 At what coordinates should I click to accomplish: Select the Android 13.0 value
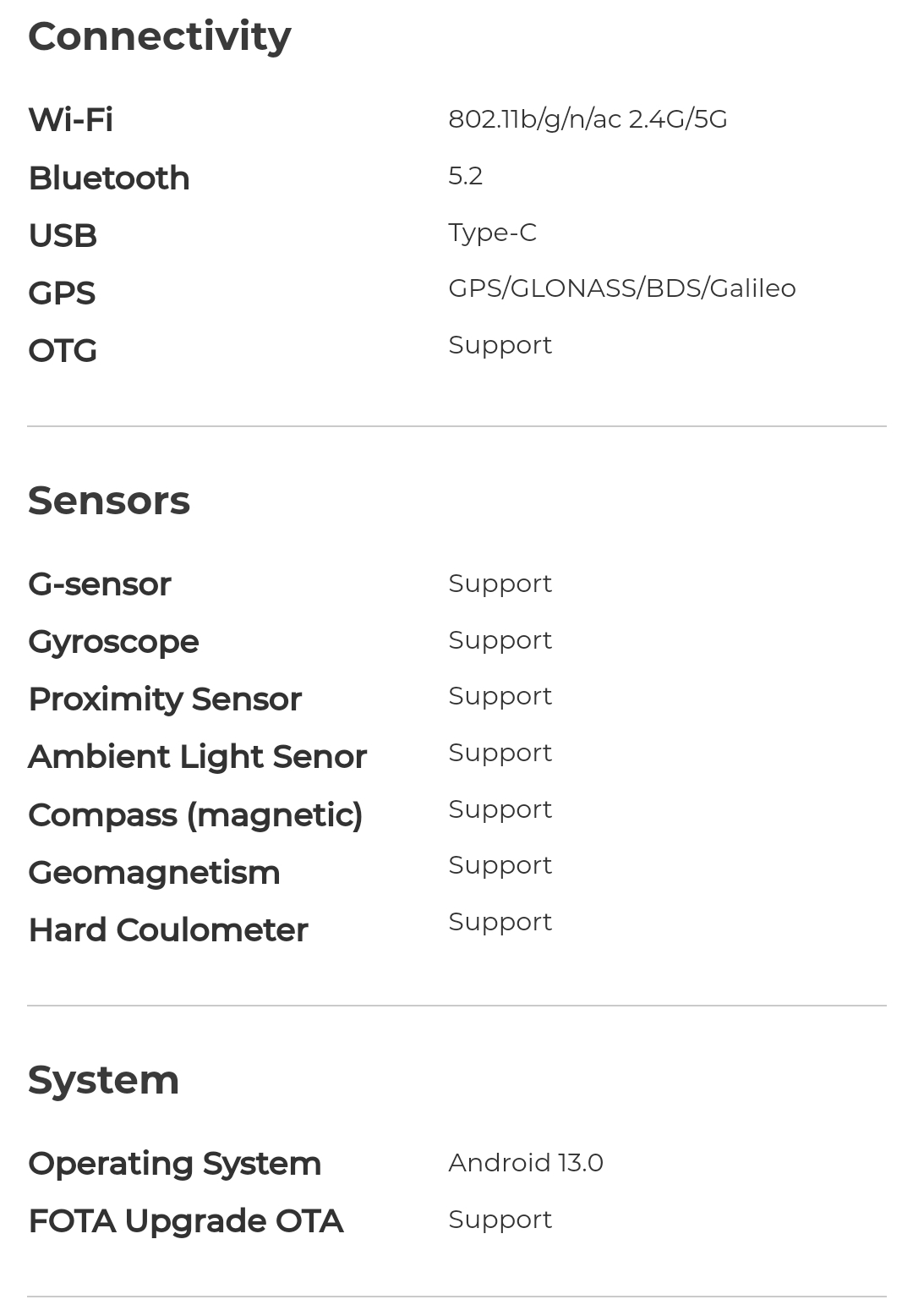(x=526, y=1163)
